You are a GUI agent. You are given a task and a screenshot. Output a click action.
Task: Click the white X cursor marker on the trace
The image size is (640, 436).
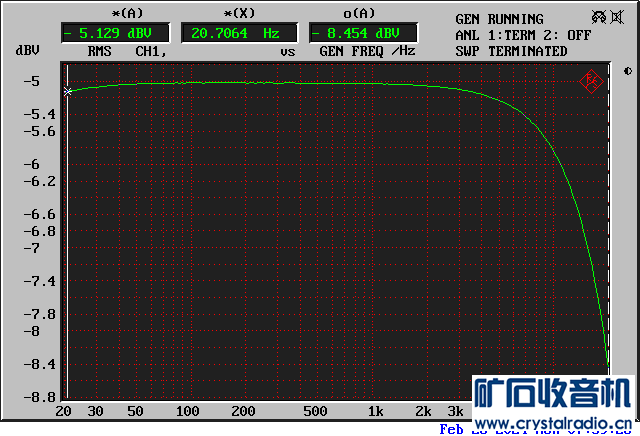click(68, 91)
